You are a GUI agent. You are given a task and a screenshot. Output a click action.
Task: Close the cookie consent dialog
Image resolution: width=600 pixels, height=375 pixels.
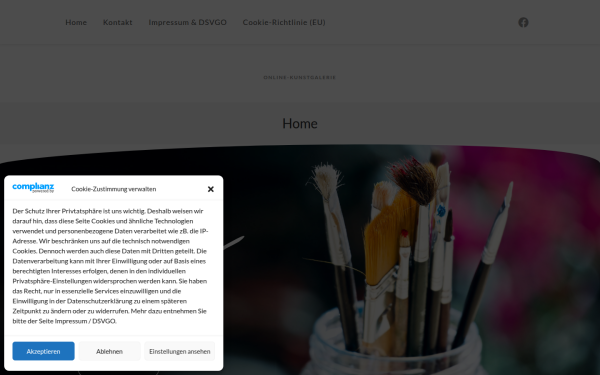(210, 189)
